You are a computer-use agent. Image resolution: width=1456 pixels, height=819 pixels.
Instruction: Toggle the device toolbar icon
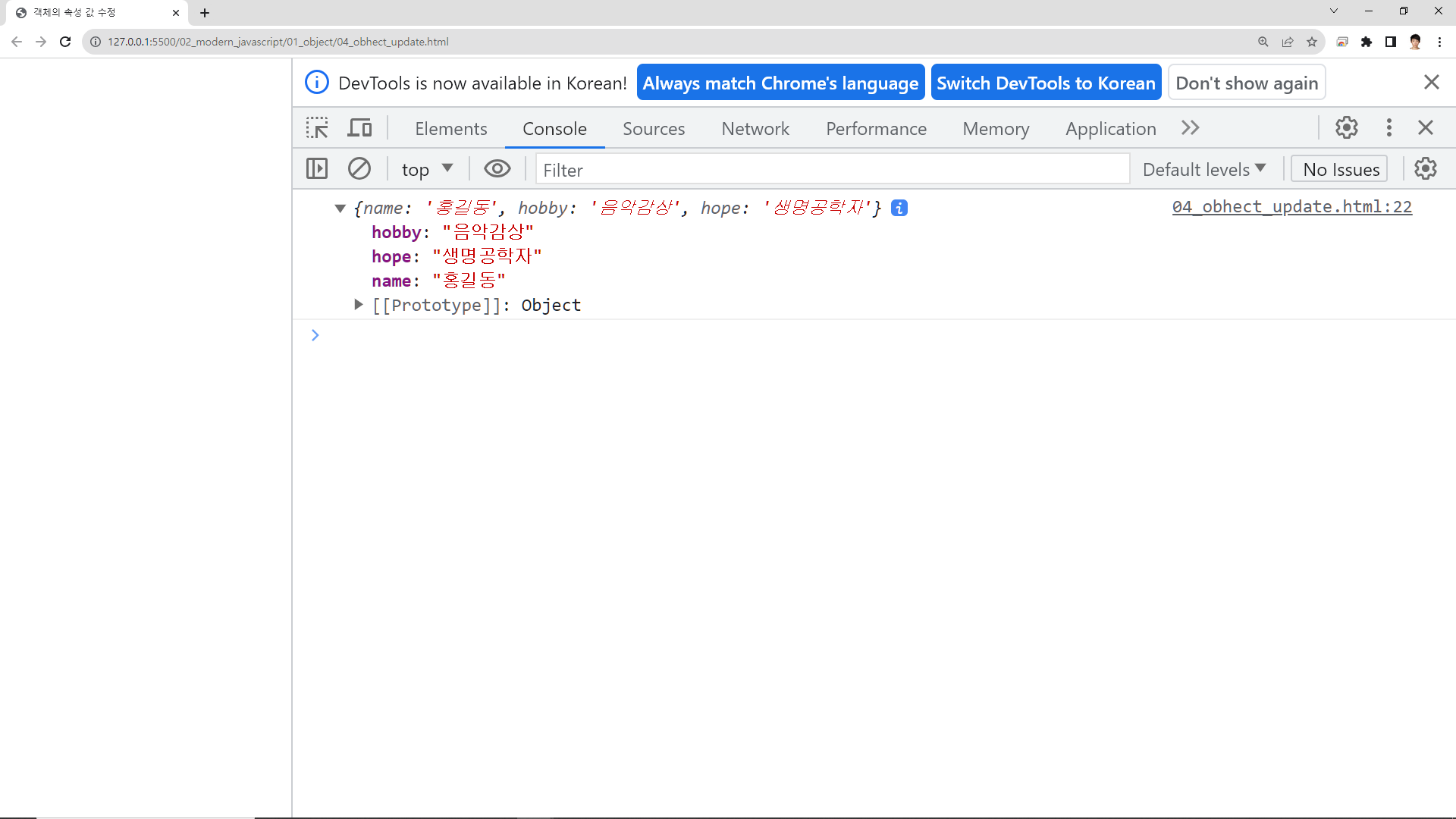pos(359,128)
